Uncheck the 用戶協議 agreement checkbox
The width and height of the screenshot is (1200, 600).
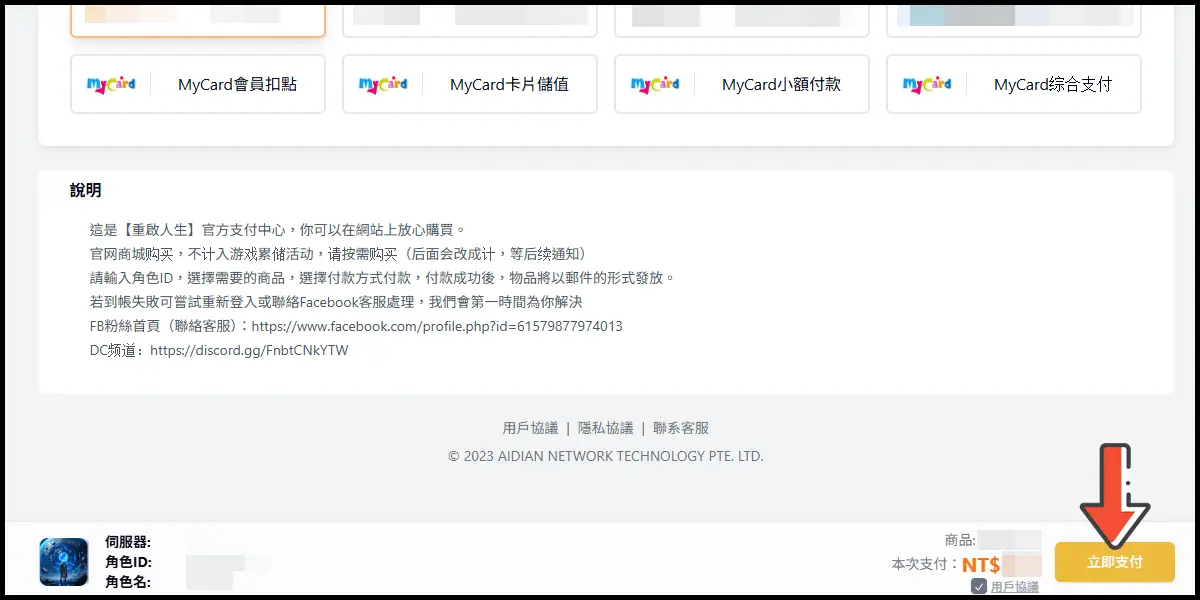[979, 586]
